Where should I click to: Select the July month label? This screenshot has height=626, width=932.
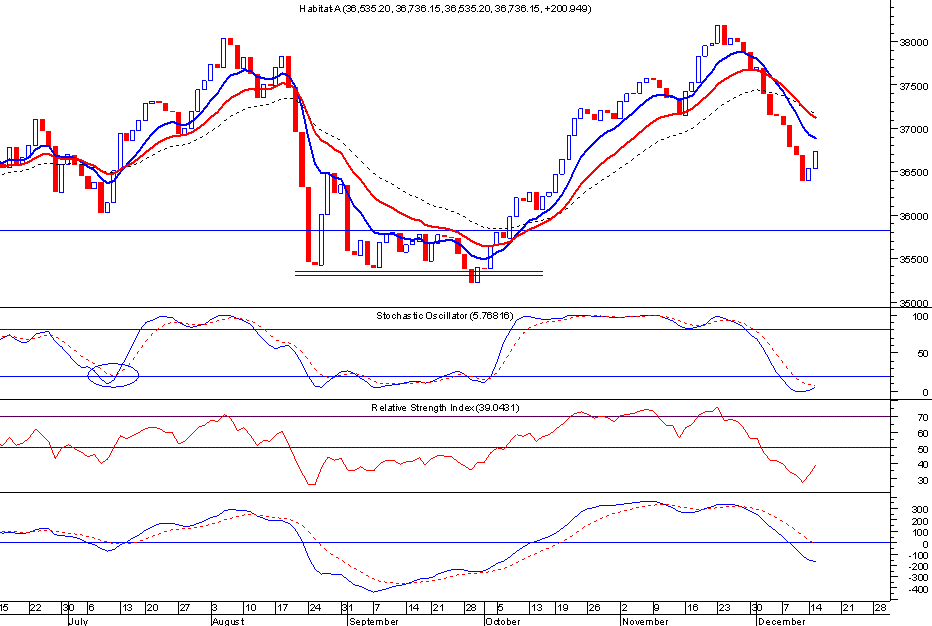(78, 621)
